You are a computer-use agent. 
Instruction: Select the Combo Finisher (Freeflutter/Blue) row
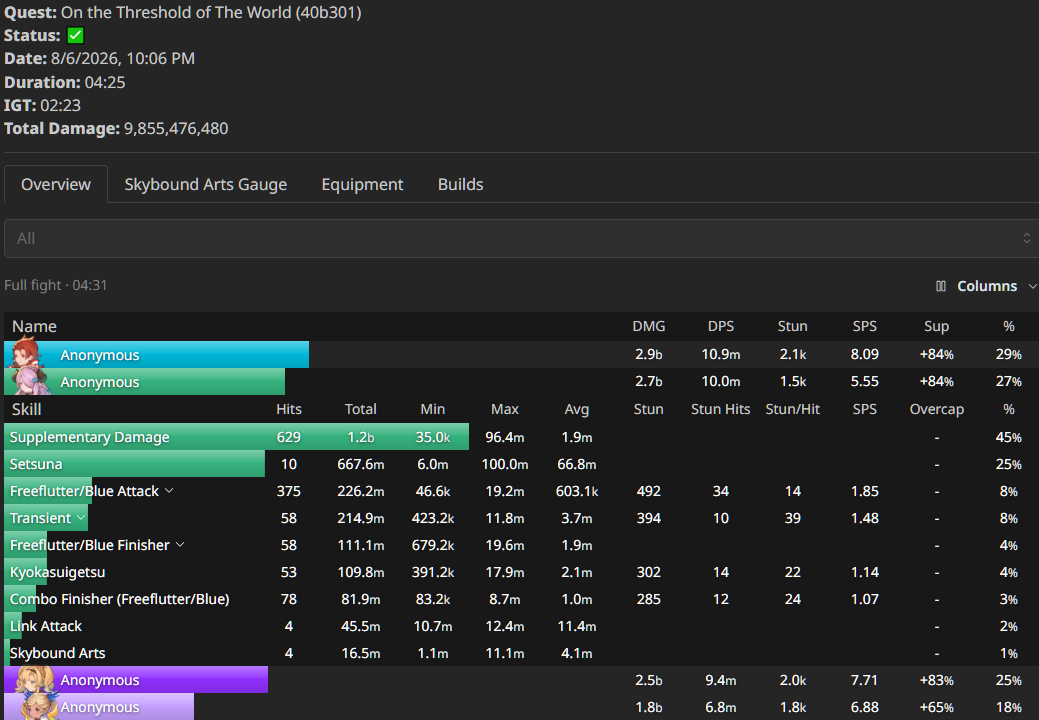point(521,599)
